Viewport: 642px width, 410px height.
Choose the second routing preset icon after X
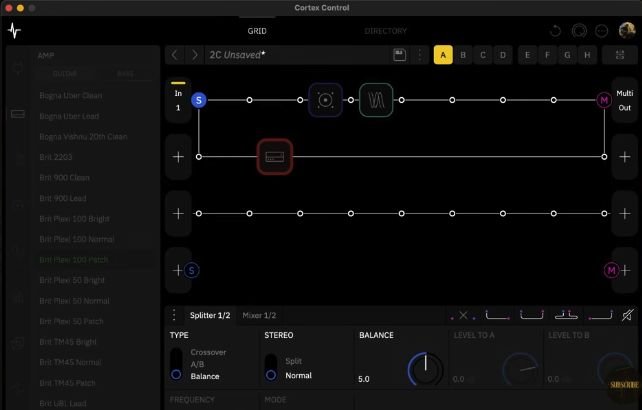(531, 315)
